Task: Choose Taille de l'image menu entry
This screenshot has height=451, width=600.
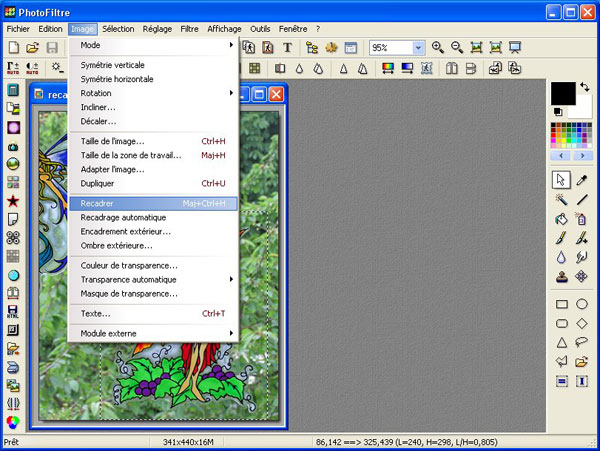Action: [x=153, y=141]
